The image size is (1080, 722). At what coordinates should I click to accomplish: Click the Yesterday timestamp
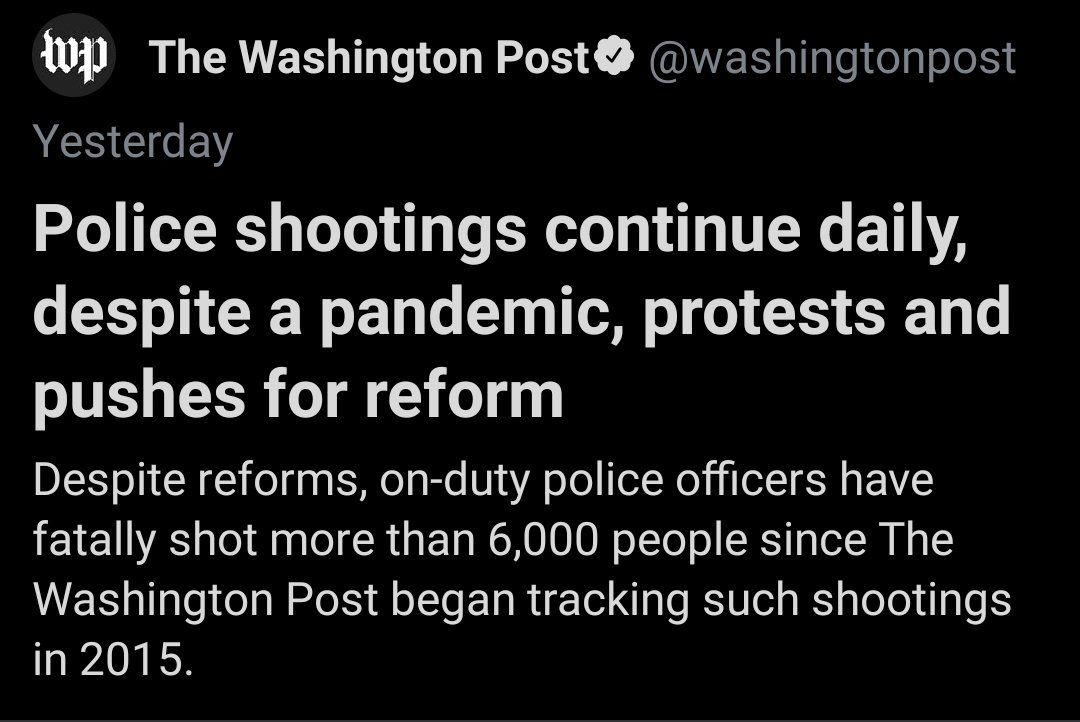132,143
